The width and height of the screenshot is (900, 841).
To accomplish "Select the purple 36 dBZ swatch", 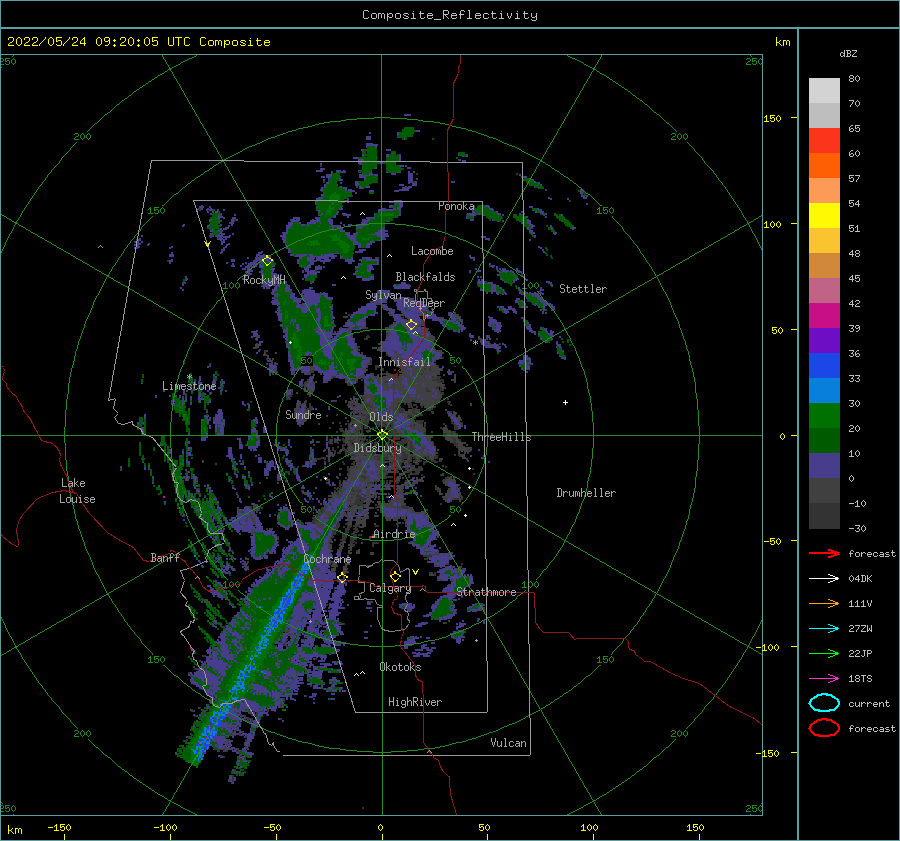I will 824,340.
